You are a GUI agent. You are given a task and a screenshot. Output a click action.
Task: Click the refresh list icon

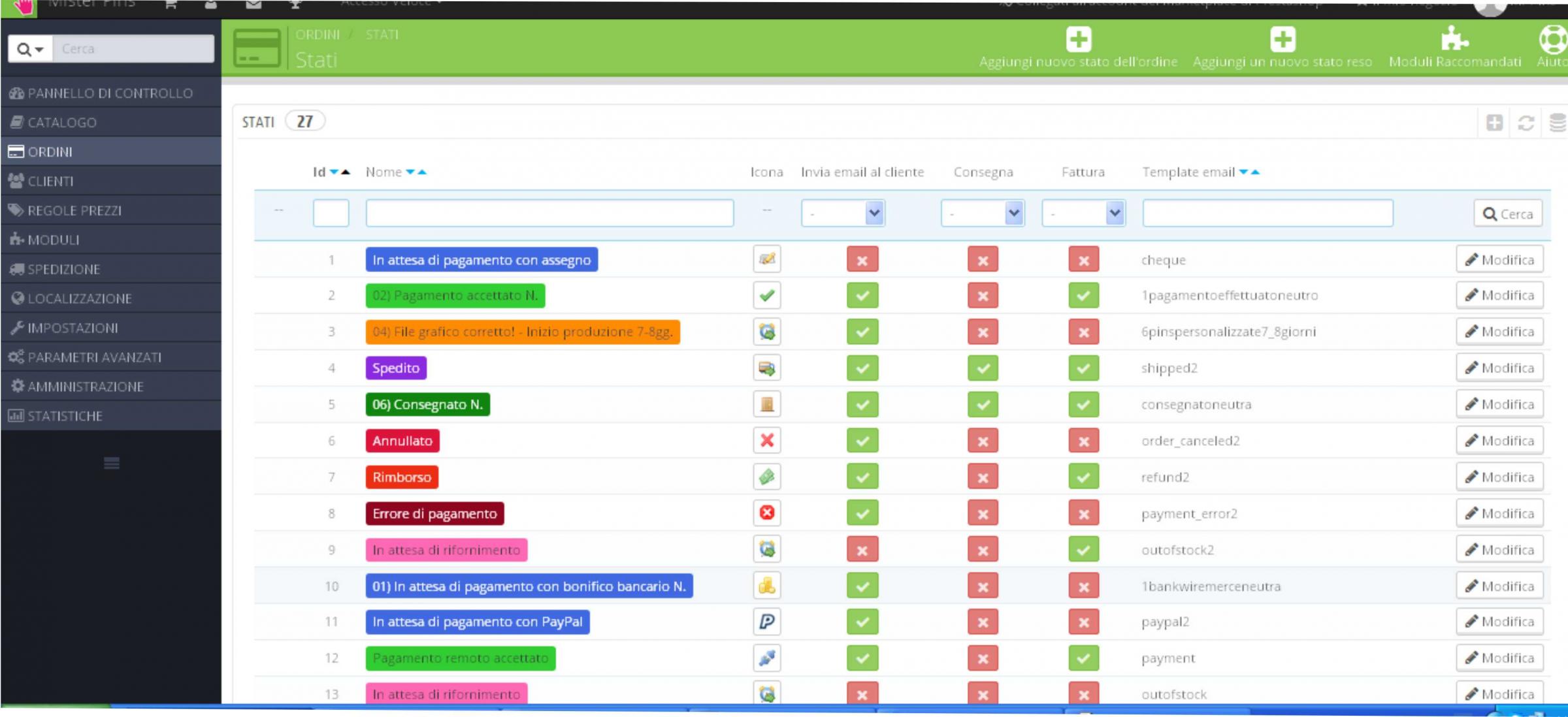pyautogui.click(x=1526, y=123)
